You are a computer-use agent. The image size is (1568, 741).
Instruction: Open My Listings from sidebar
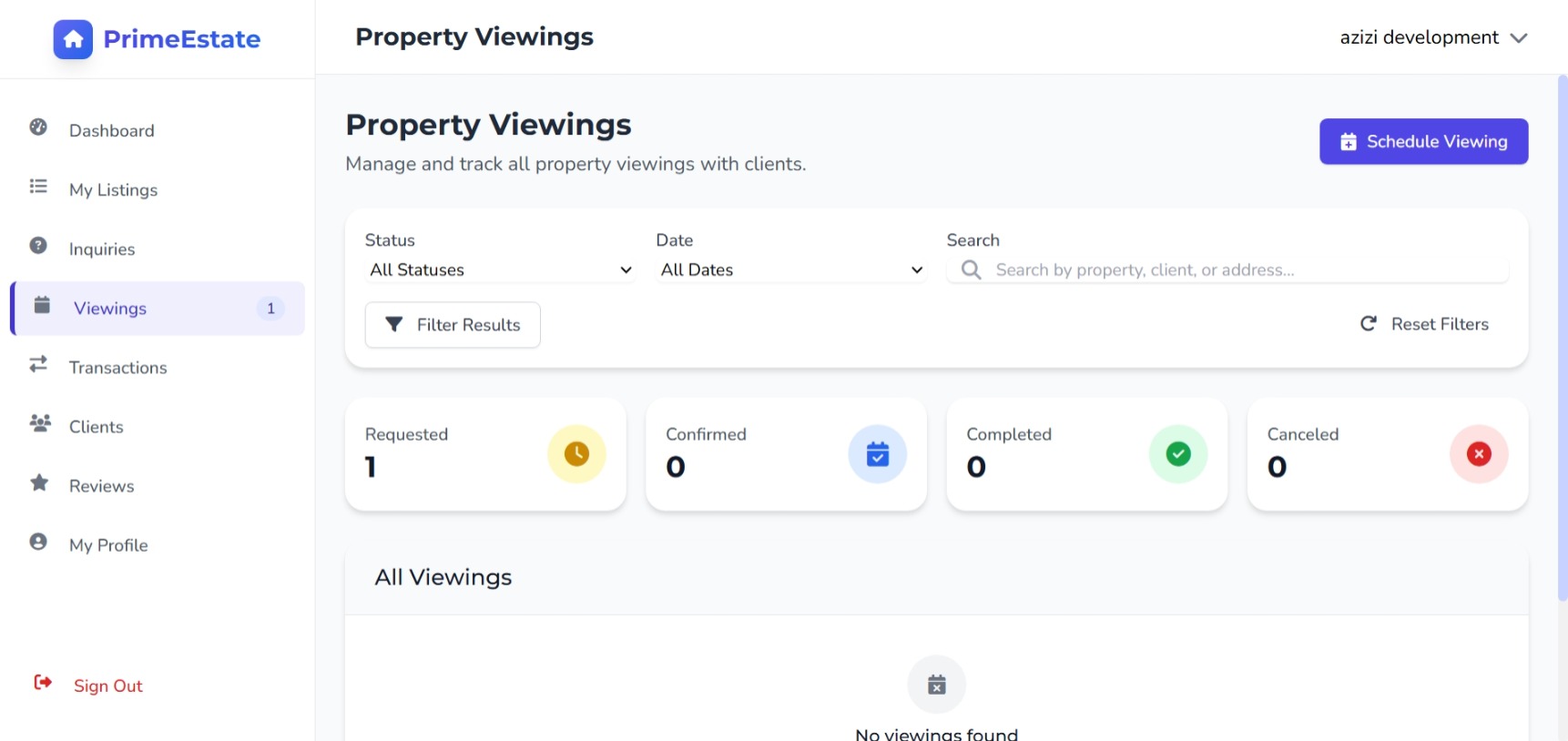point(113,189)
